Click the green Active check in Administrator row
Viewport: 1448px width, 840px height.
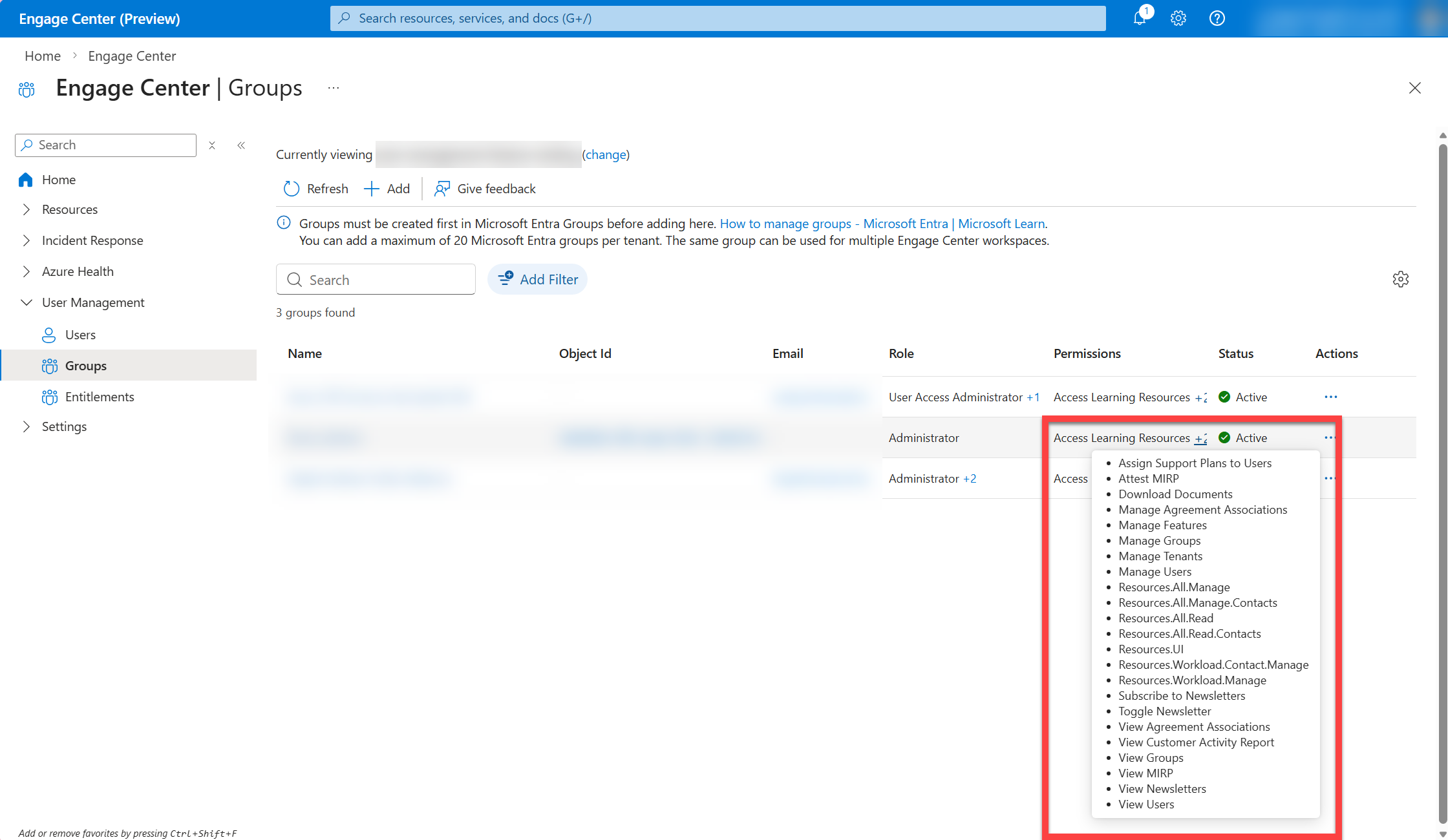pyautogui.click(x=1224, y=437)
